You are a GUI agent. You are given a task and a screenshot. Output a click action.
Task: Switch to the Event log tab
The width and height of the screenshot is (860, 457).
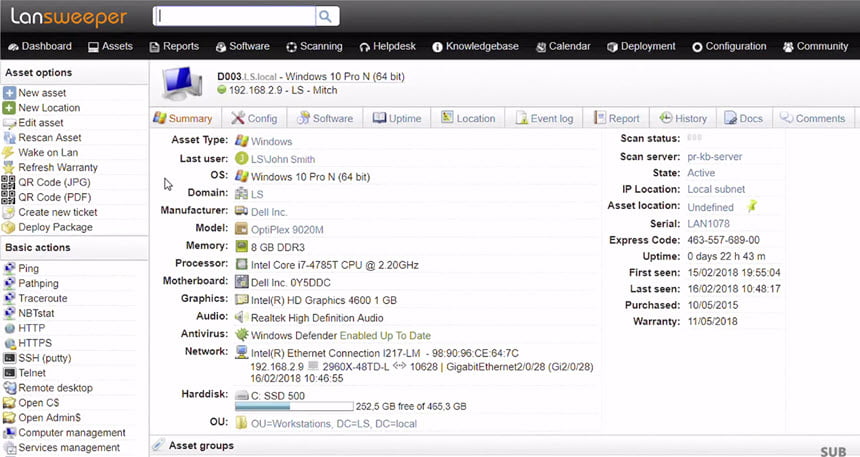point(545,118)
